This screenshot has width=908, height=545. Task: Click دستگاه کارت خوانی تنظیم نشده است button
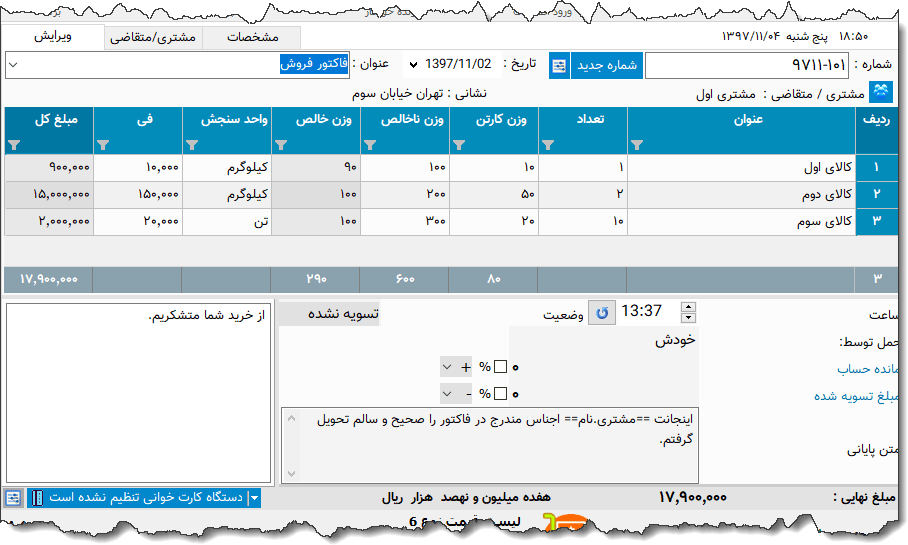click(144, 498)
